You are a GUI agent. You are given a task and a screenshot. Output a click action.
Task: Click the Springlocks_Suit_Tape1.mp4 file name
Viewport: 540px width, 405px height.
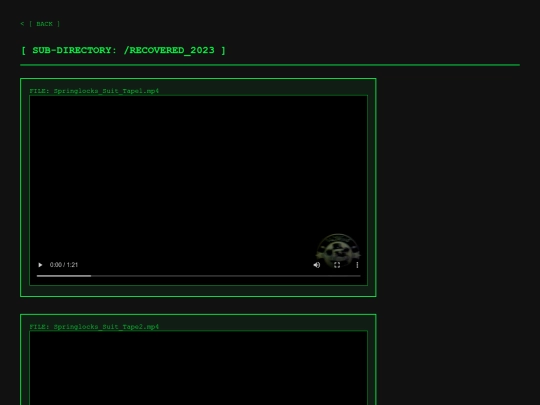[106, 91]
